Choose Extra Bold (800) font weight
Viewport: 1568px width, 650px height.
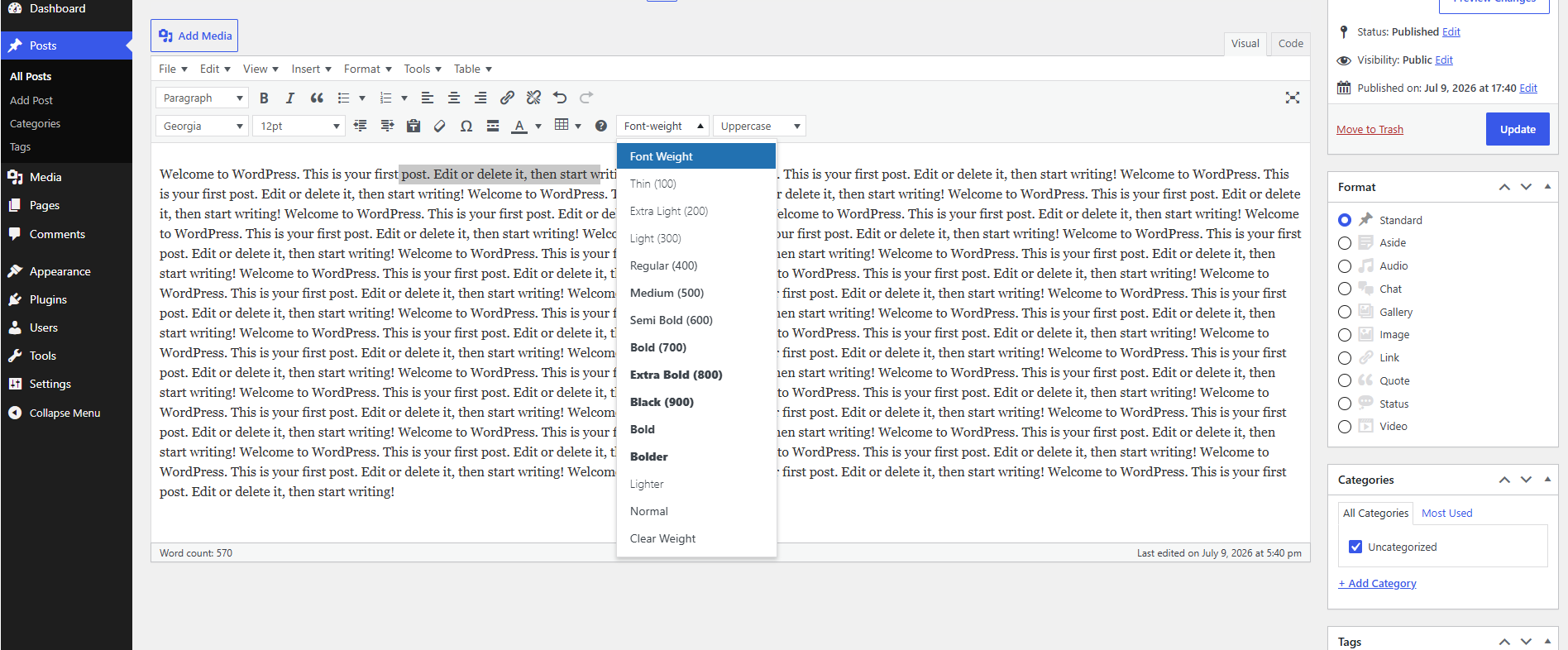pyautogui.click(x=696, y=375)
